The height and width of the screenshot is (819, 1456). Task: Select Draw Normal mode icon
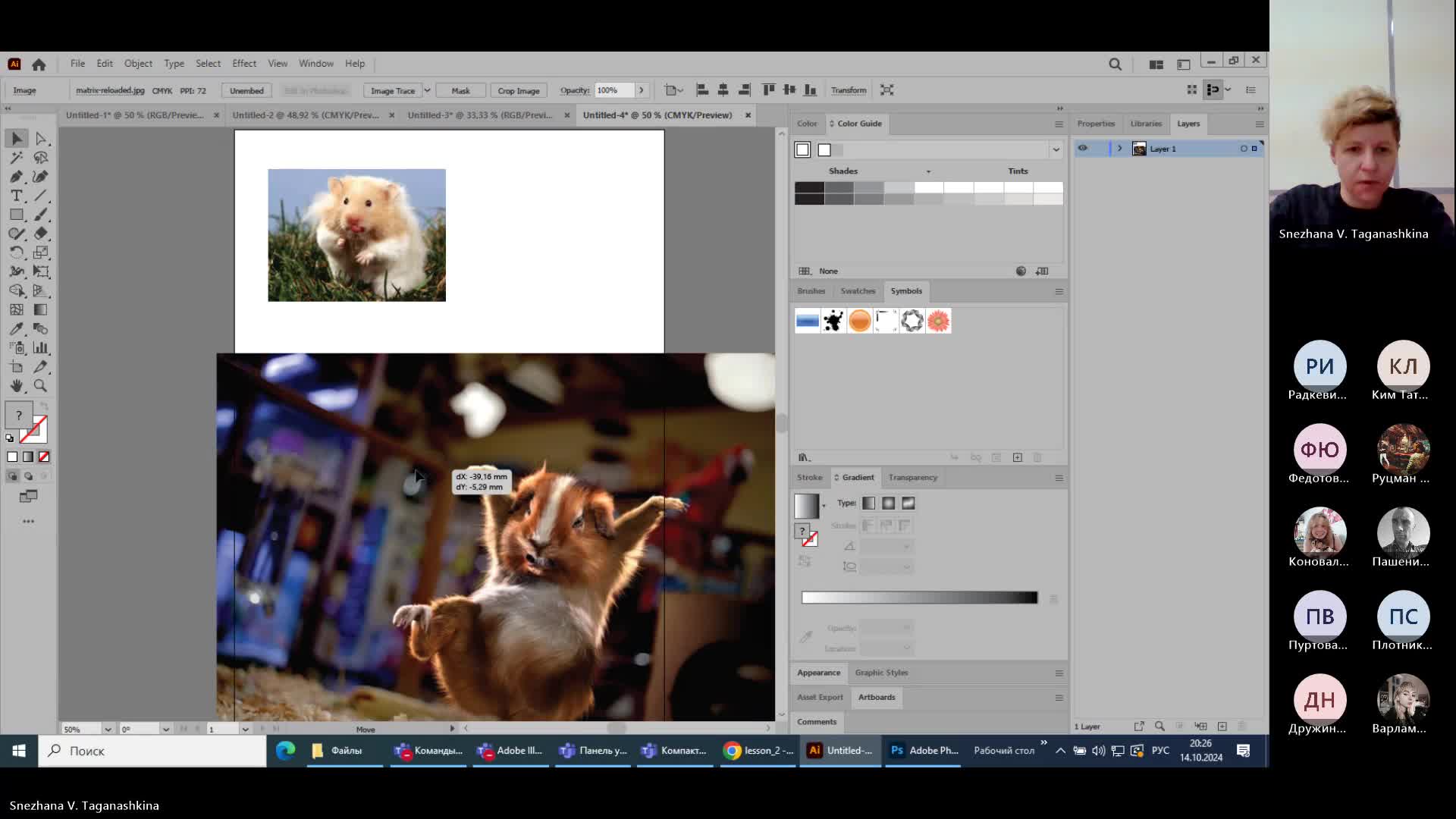click(x=12, y=476)
